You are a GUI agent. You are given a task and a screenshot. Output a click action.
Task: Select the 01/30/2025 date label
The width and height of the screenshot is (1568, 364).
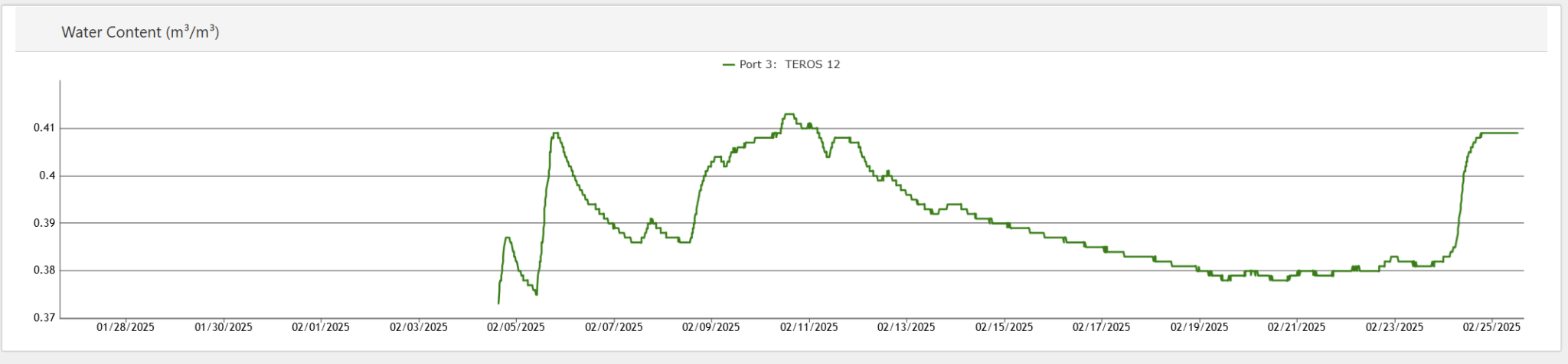tap(224, 327)
